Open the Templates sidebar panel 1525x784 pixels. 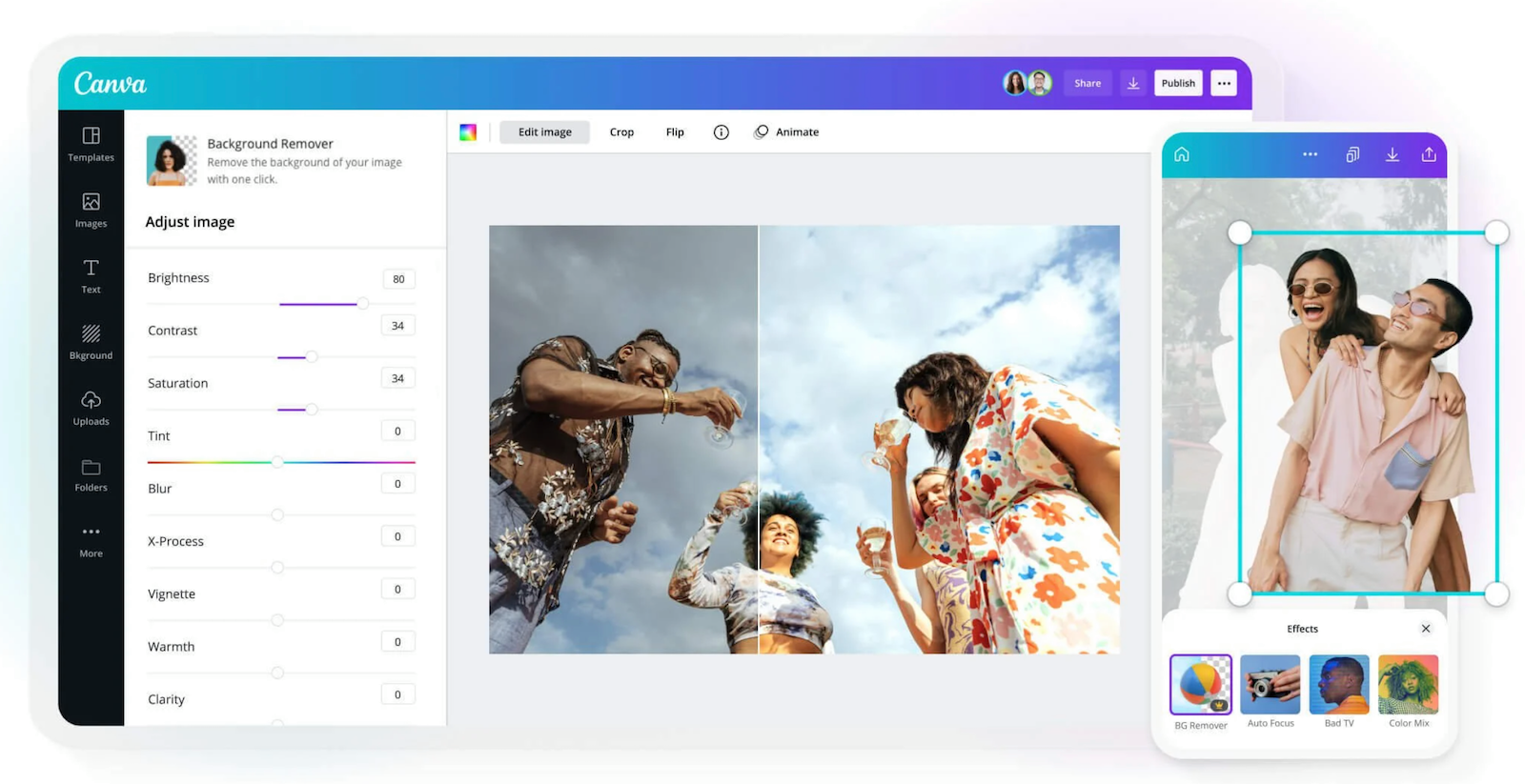[91, 144]
